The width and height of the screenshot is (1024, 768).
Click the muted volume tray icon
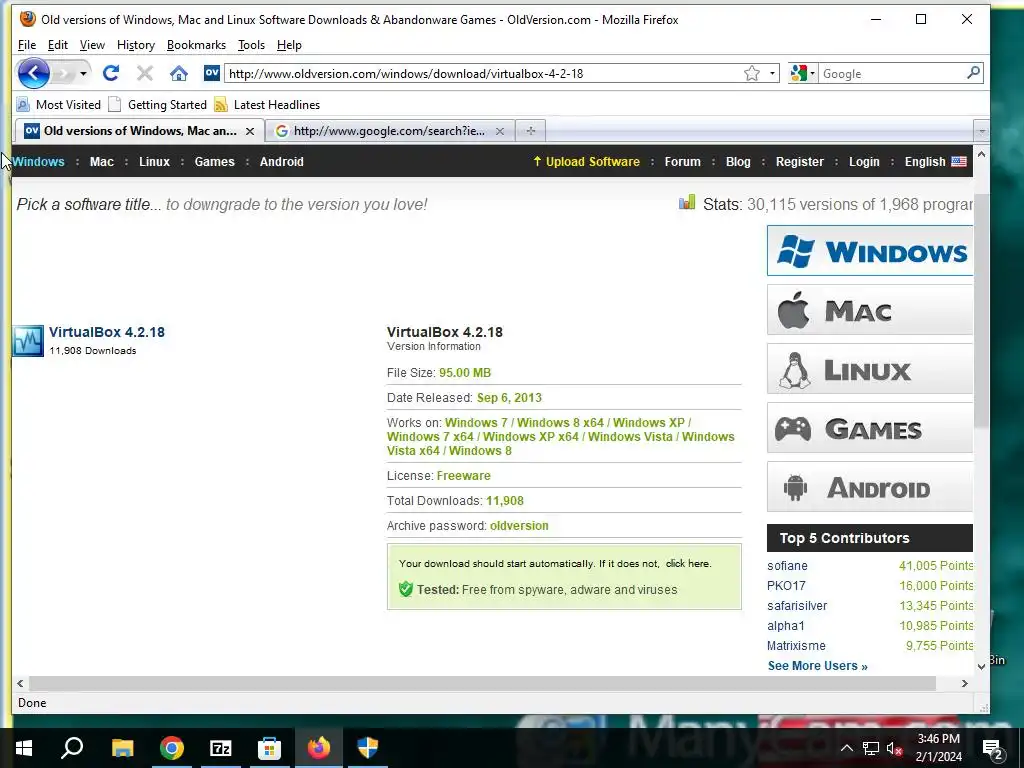click(x=894, y=748)
